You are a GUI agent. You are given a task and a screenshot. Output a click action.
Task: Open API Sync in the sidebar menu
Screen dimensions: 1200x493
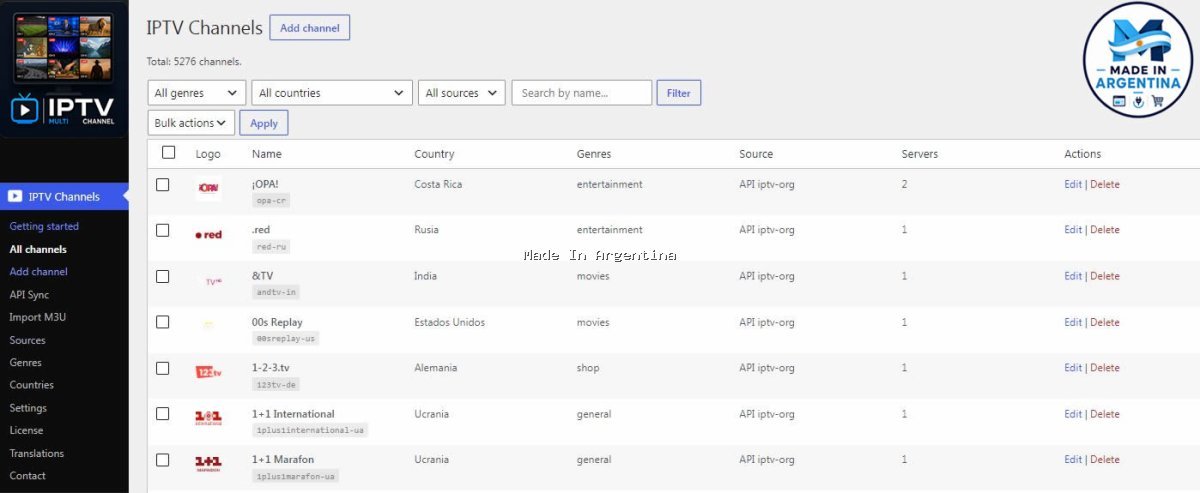click(x=29, y=295)
